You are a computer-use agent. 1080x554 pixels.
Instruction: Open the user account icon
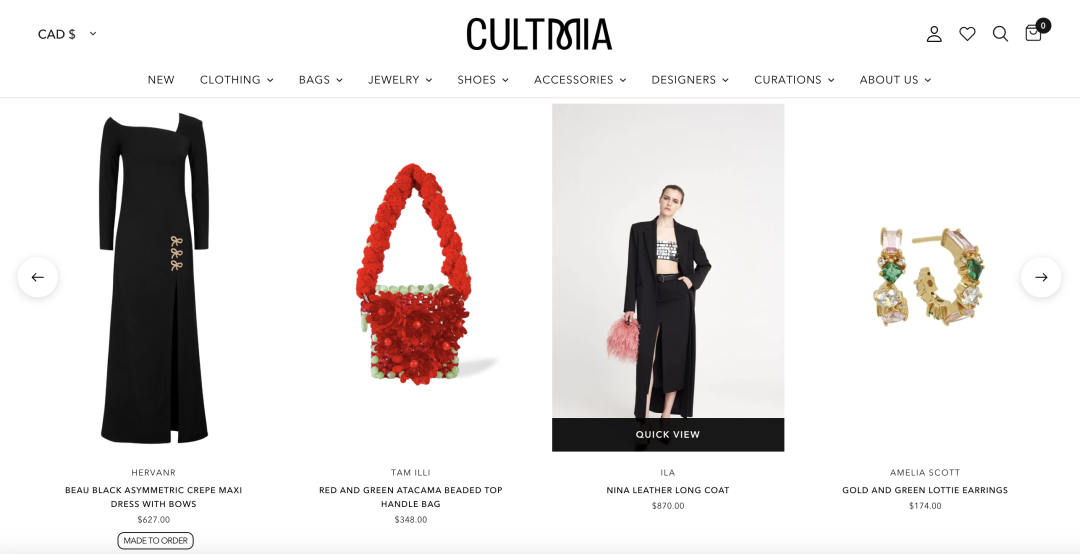(x=934, y=34)
